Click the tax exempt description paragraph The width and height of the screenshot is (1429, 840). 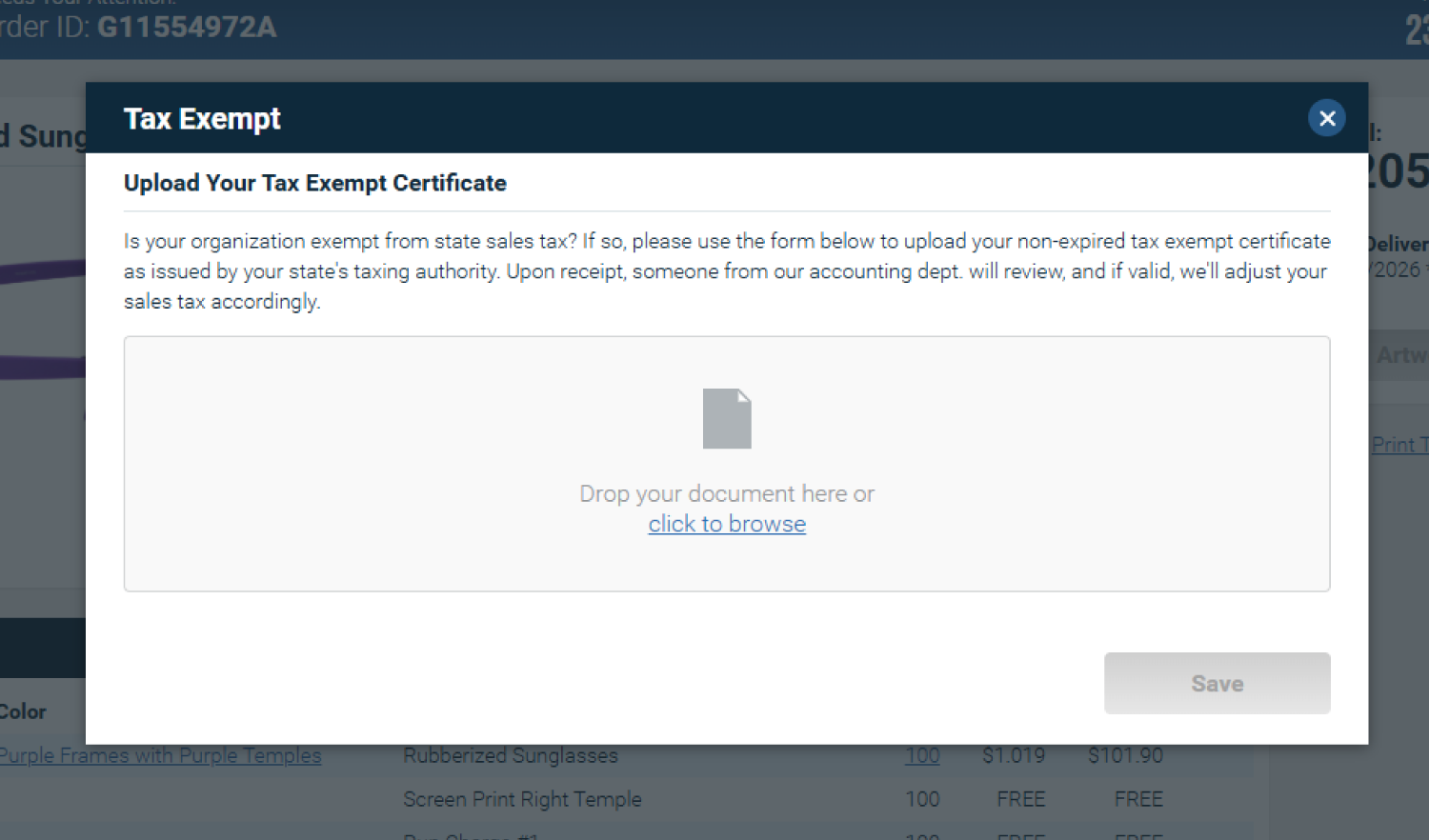727,271
